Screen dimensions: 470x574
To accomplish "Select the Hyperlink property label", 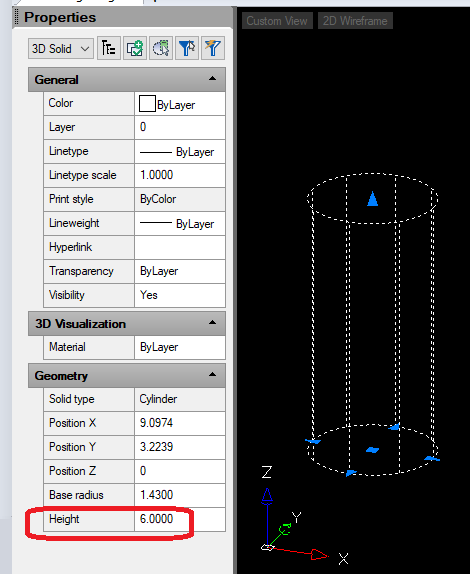I will point(70,247).
